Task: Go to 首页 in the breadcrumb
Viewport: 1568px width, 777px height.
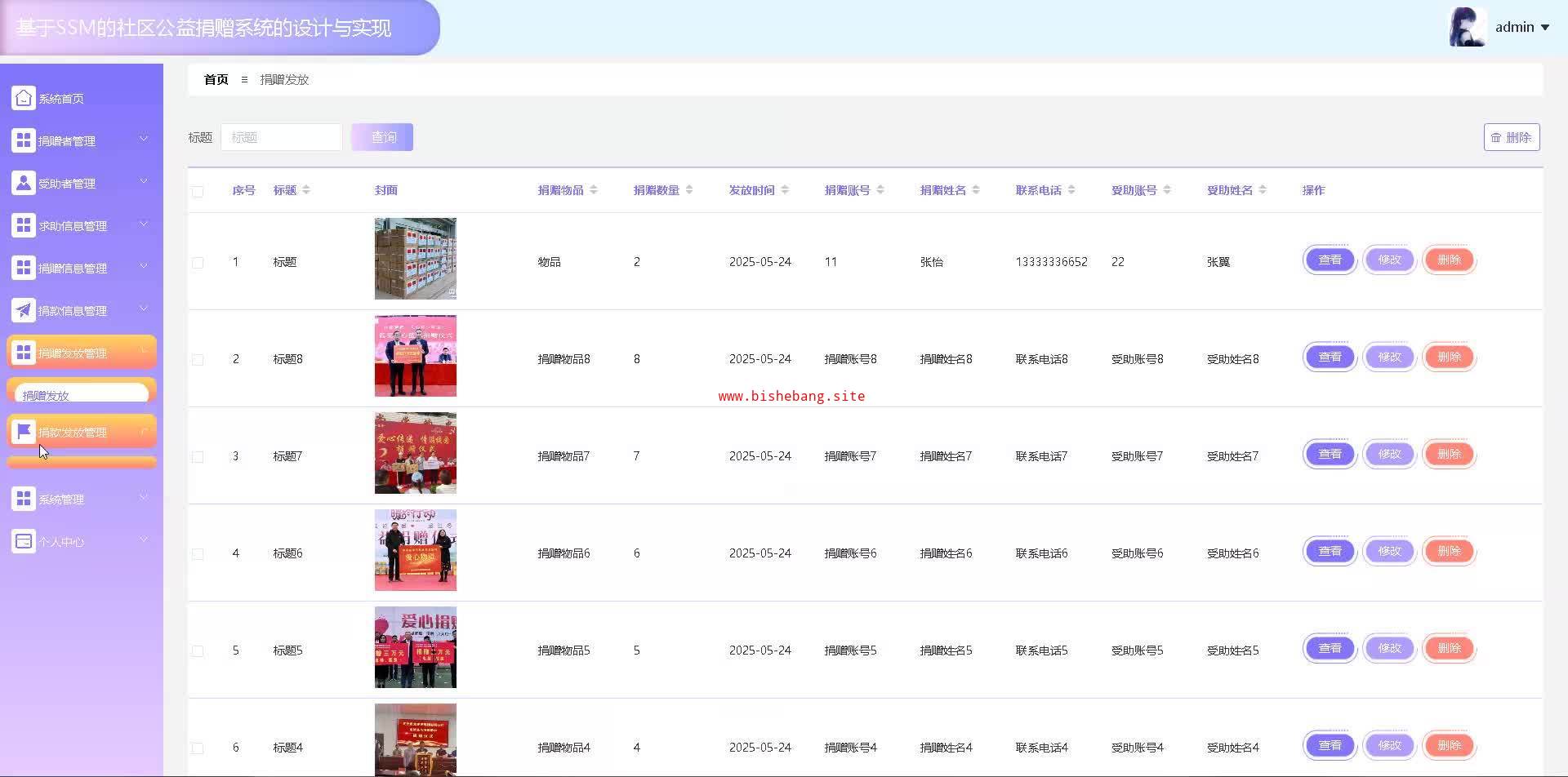Action: click(x=216, y=79)
